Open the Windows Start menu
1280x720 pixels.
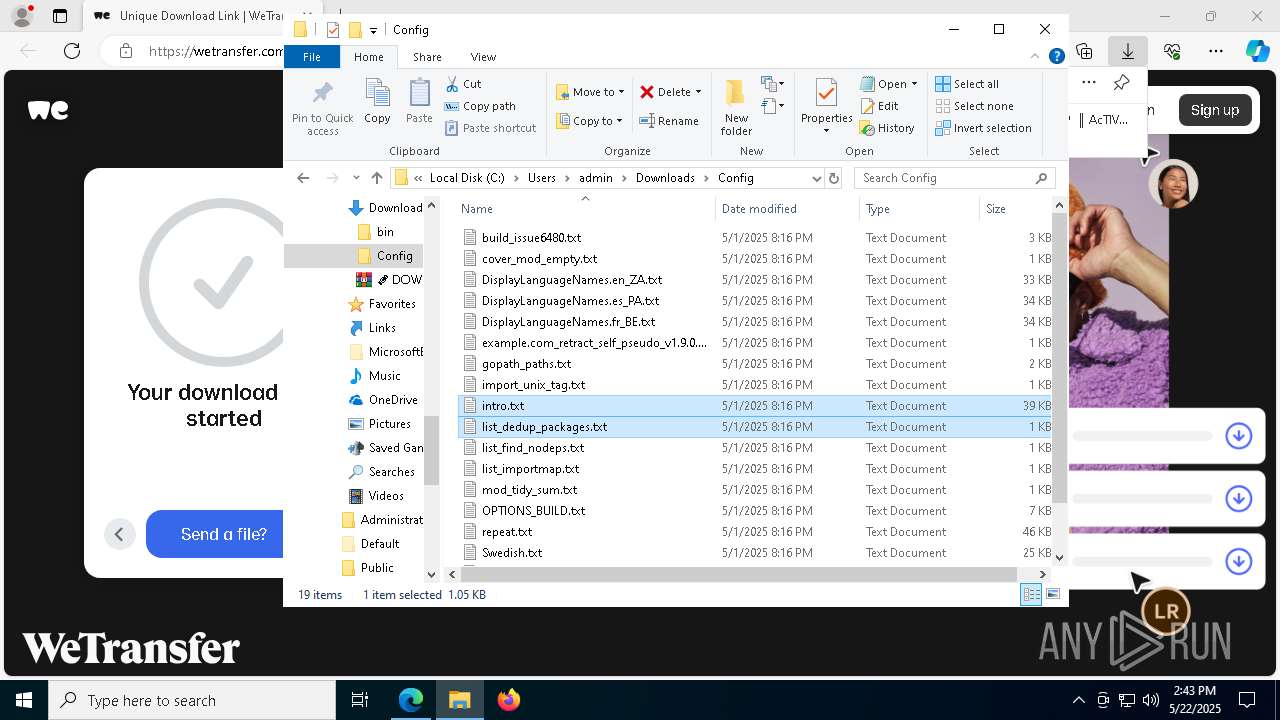click(24, 700)
